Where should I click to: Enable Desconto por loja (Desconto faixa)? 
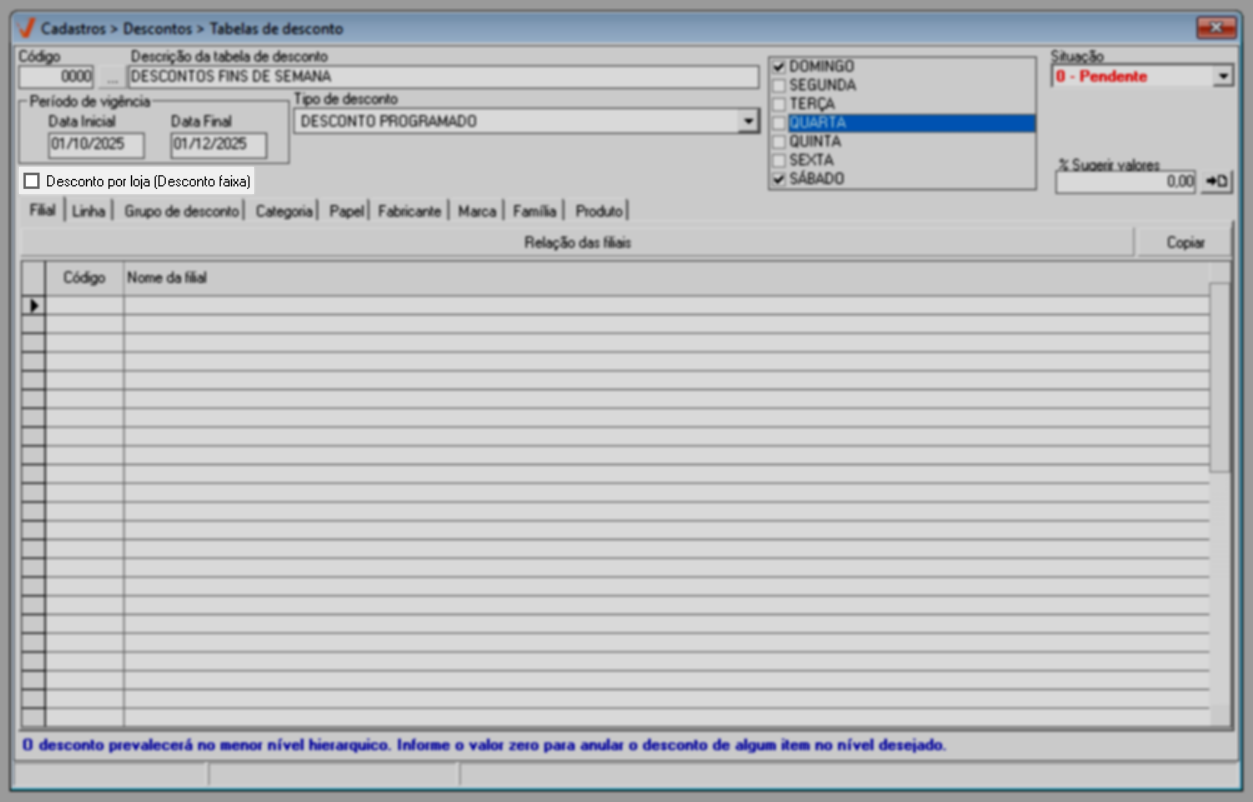tap(32, 181)
